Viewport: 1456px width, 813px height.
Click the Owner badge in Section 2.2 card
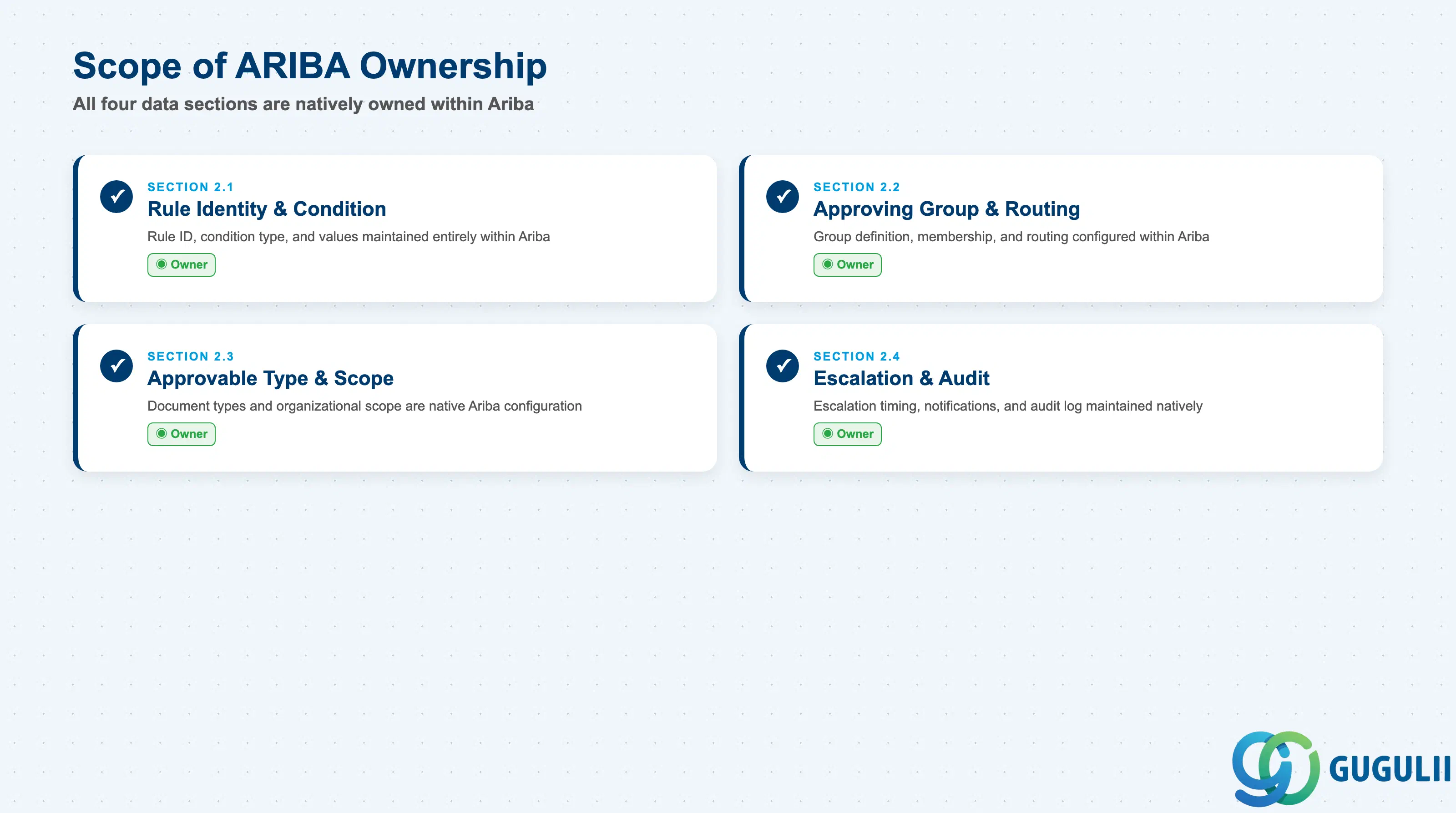[x=847, y=264]
